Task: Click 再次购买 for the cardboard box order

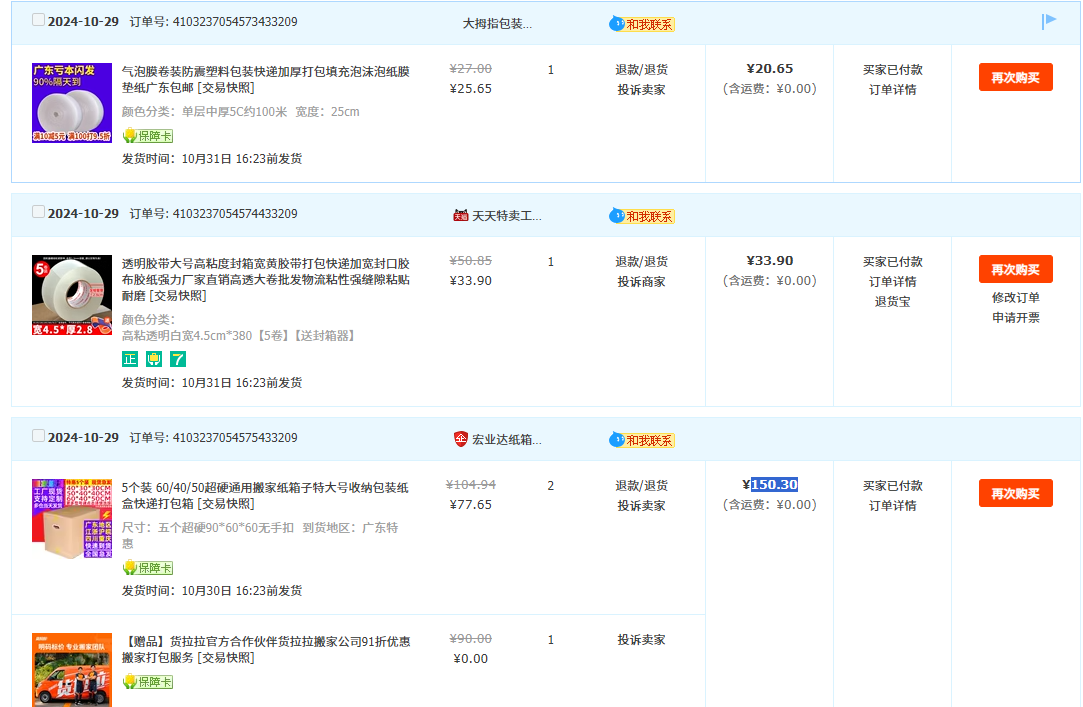Action: 1015,493
